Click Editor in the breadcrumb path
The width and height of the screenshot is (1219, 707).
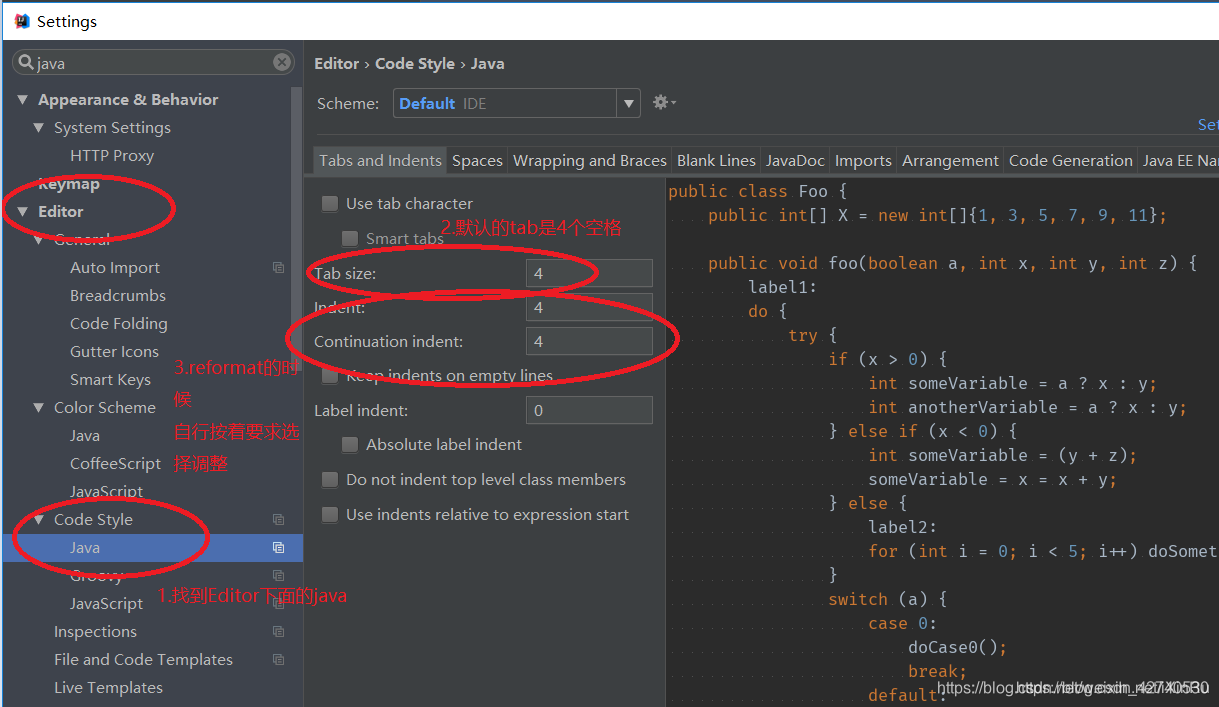pyautogui.click(x=336, y=64)
